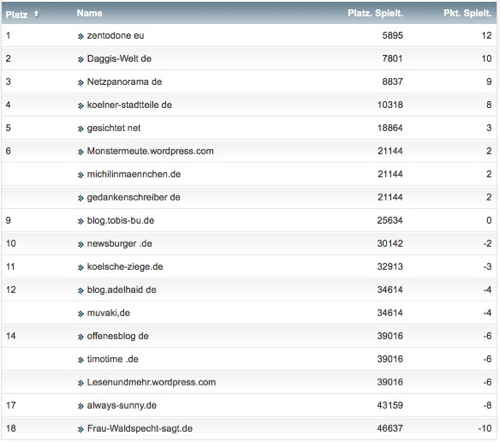
Task: Open the timotime .de link
Action: point(113,359)
